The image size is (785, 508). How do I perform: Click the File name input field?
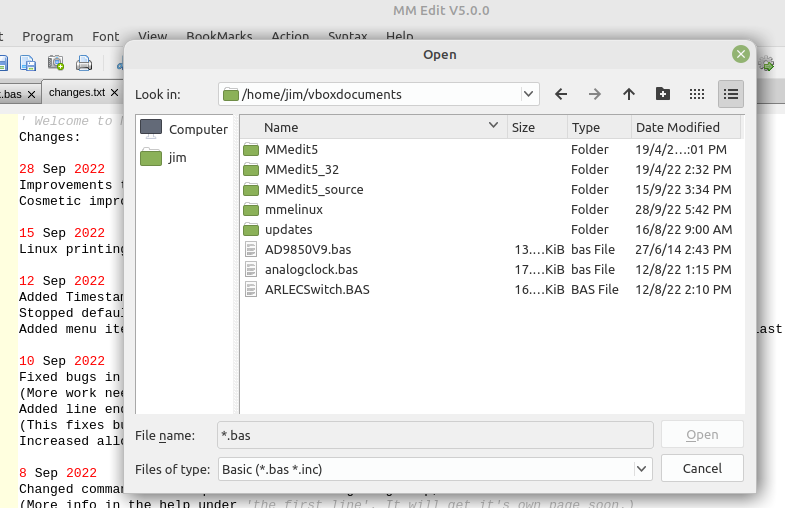(x=435, y=435)
